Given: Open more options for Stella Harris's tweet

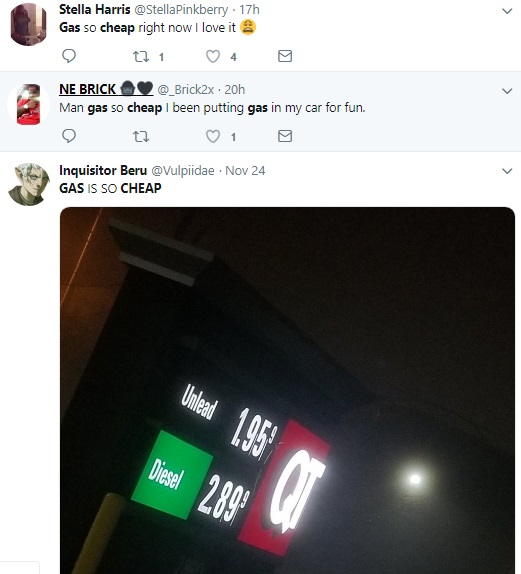Looking at the screenshot, I should [507, 11].
